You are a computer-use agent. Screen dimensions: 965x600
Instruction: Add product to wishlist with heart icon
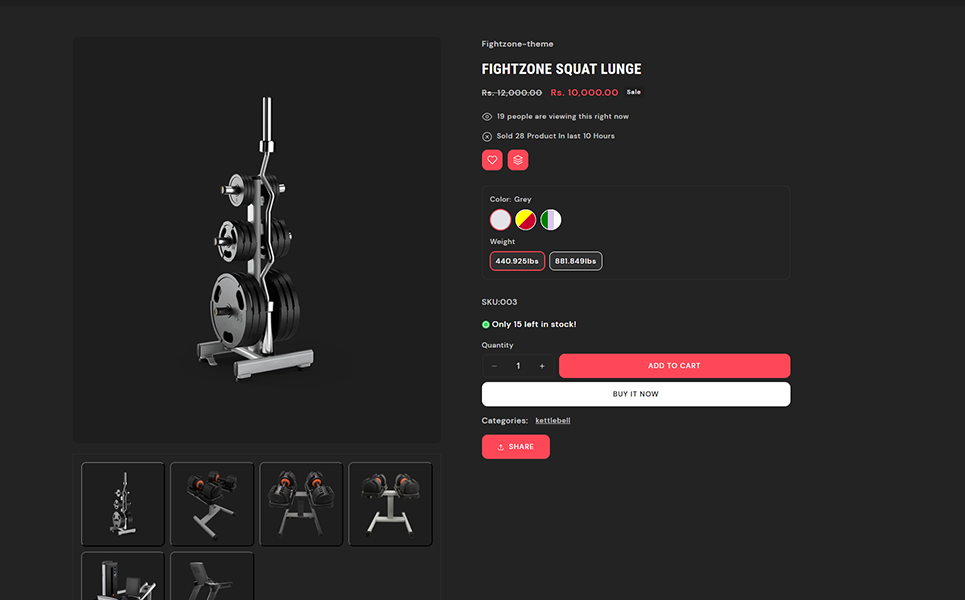tap(492, 160)
